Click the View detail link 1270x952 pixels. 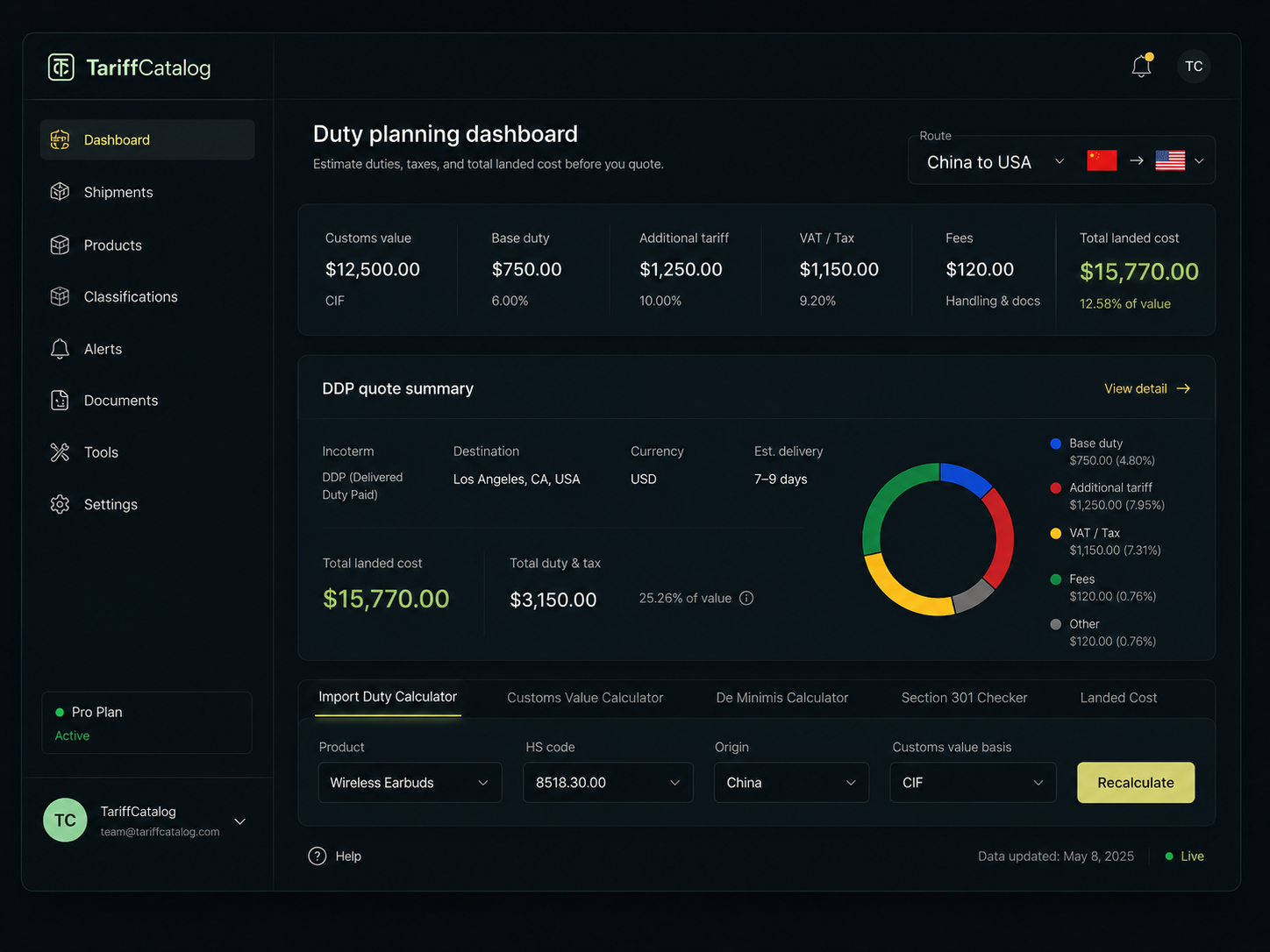pyautogui.click(x=1147, y=388)
